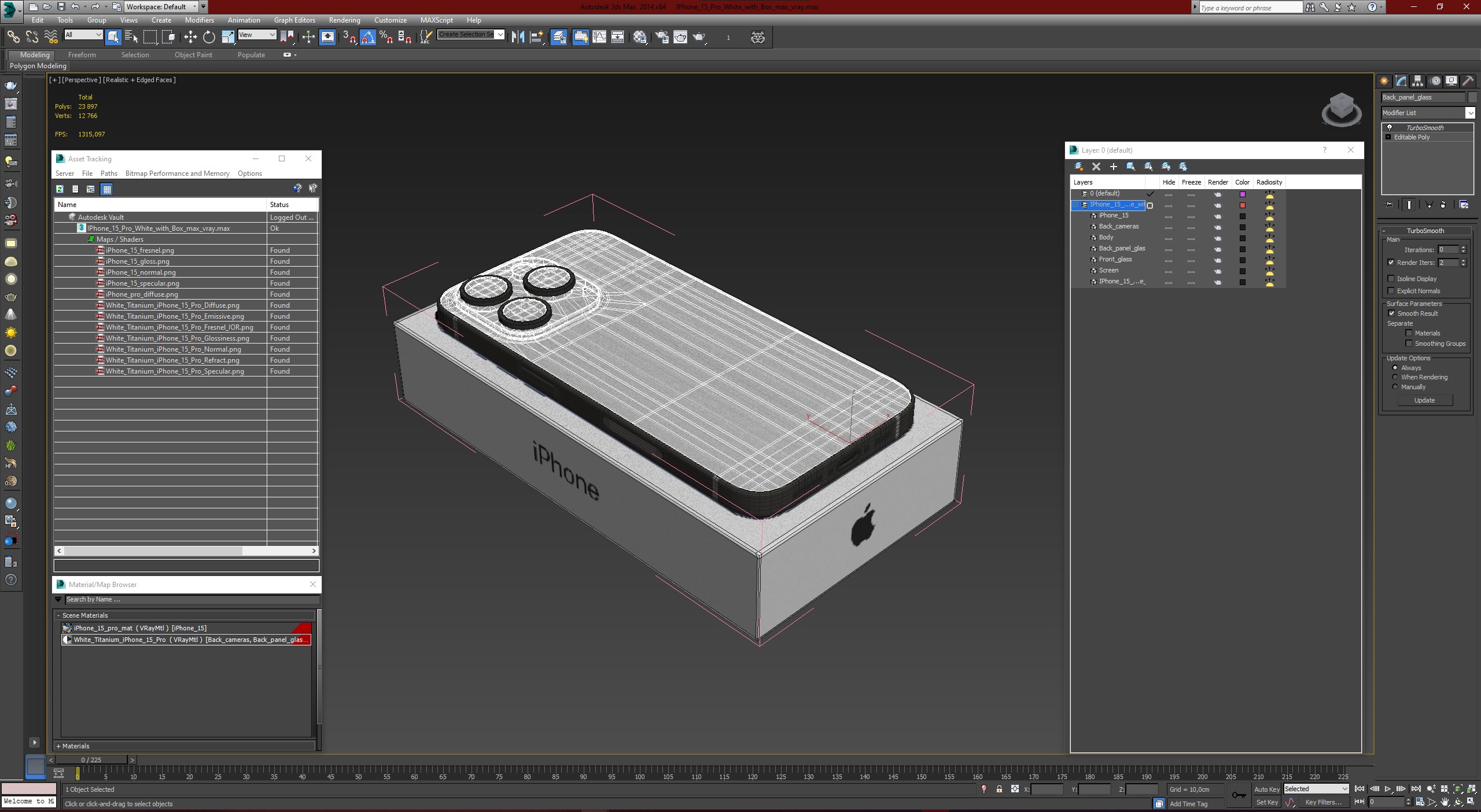The height and width of the screenshot is (812, 1481).
Task: Enable the Explicit Normals checkbox
Action: coord(1391,291)
